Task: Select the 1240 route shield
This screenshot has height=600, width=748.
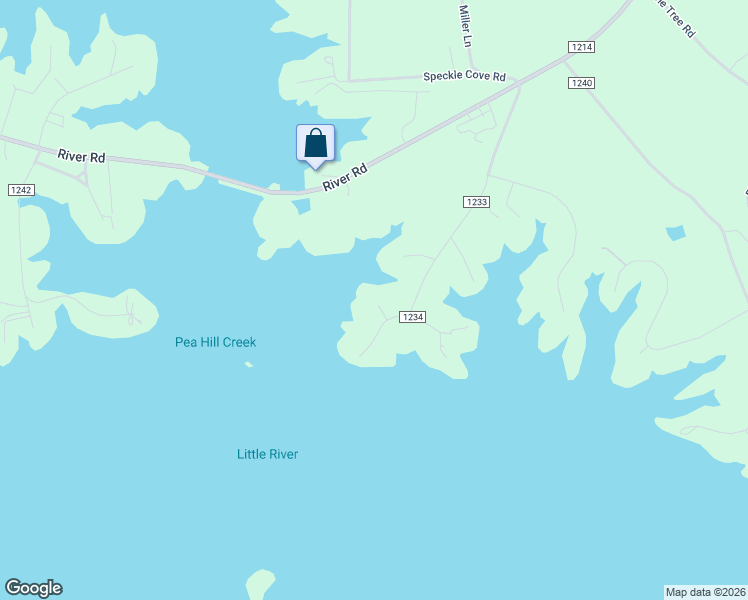Action: [x=582, y=83]
